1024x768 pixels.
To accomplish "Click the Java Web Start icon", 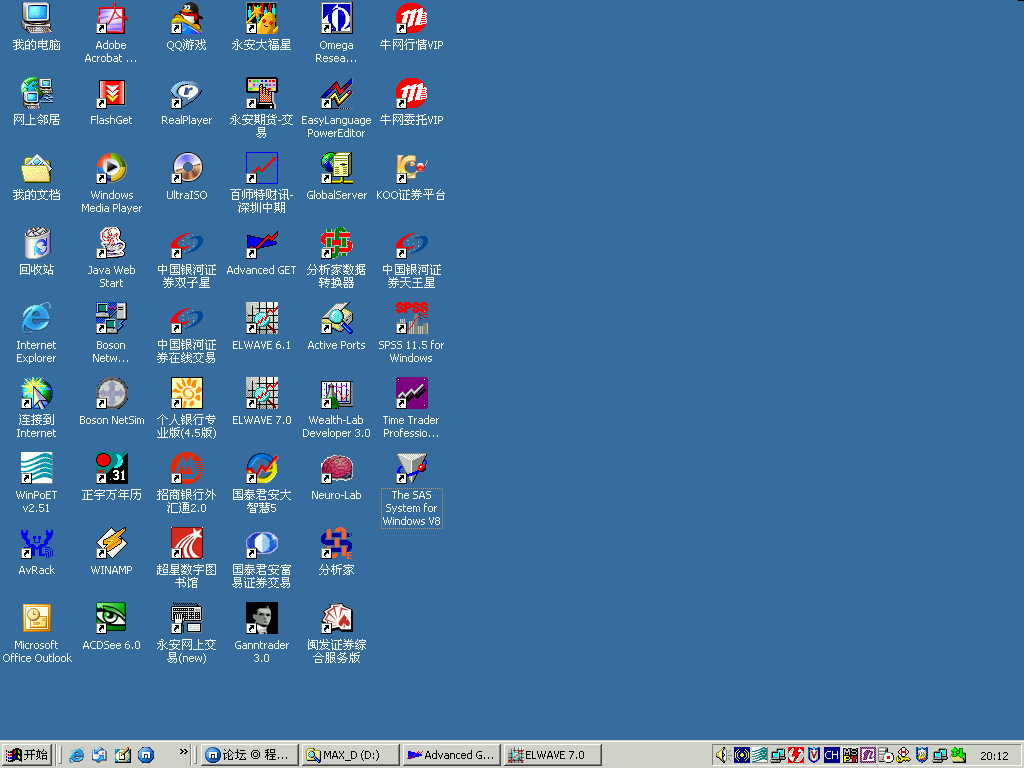I will coord(111,244).
